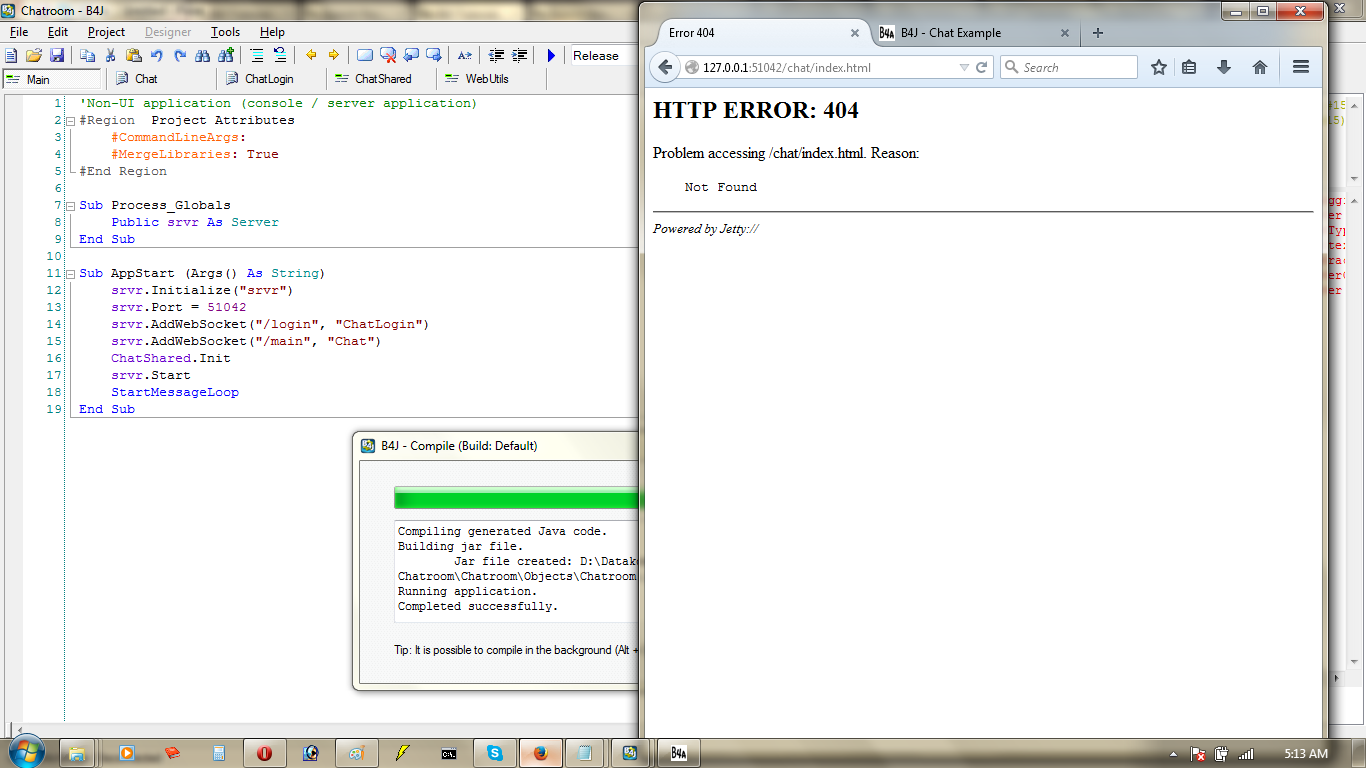The image size is (1366, 768).
Task: Click the compile progress bar
Action: (516, 498)
